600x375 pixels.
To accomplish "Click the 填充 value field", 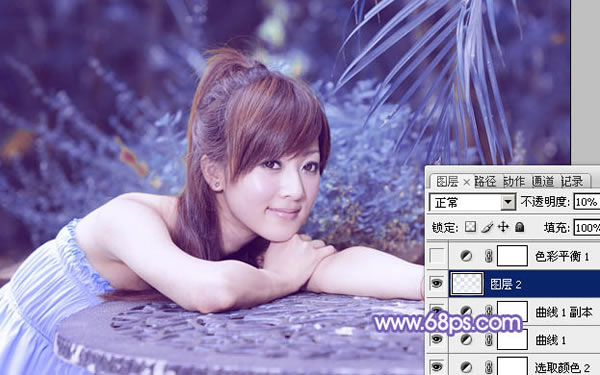I will pyautogui.click(x=587, y=228).
